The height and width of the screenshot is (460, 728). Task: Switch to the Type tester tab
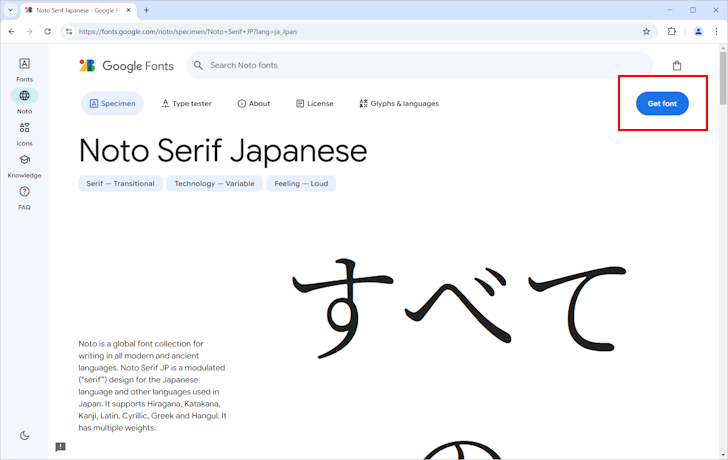187,104
